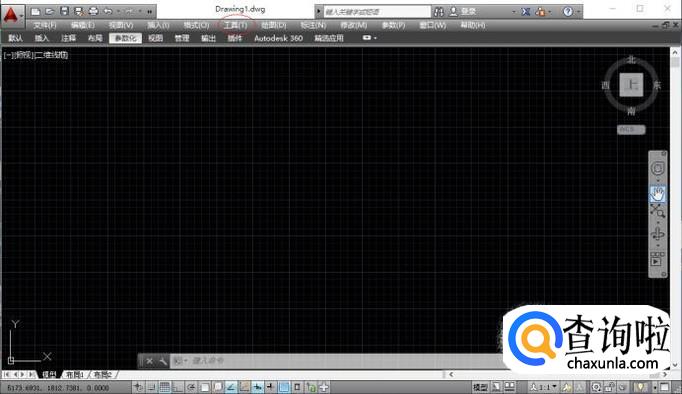
Task: Click the Orbit tool in navigation bar
Action: pyautogui.click(x=657, y=234)
